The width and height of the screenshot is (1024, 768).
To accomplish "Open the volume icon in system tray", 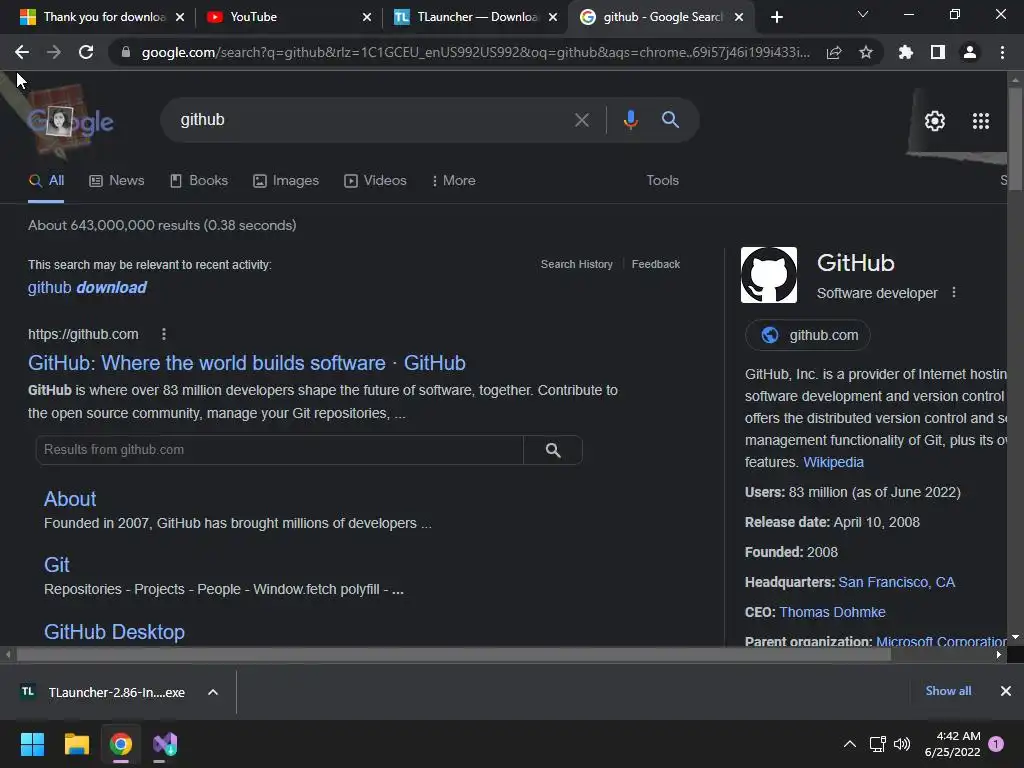I will (x=902, y=744).
